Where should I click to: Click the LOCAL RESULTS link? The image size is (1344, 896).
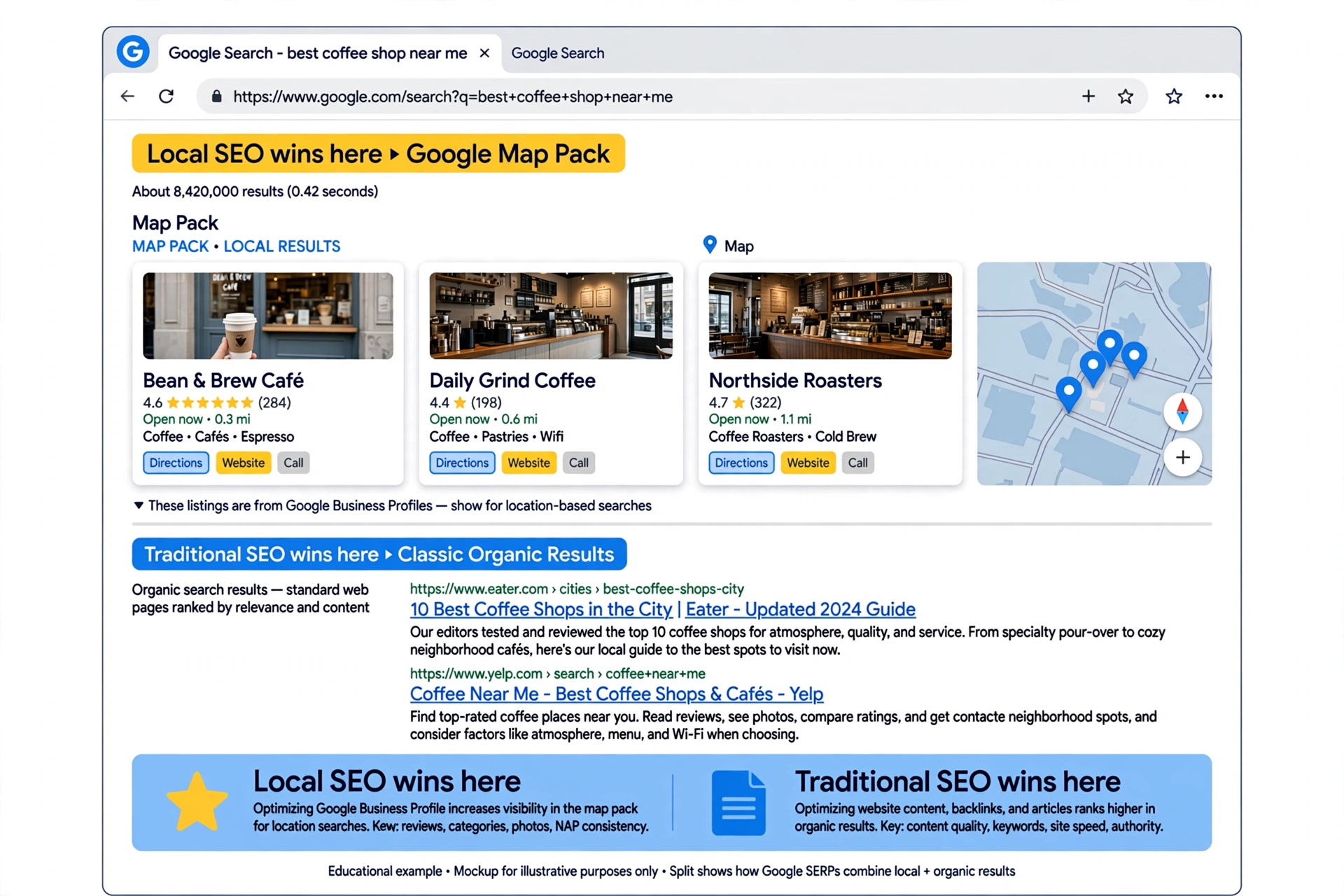[x=282, y=246]
